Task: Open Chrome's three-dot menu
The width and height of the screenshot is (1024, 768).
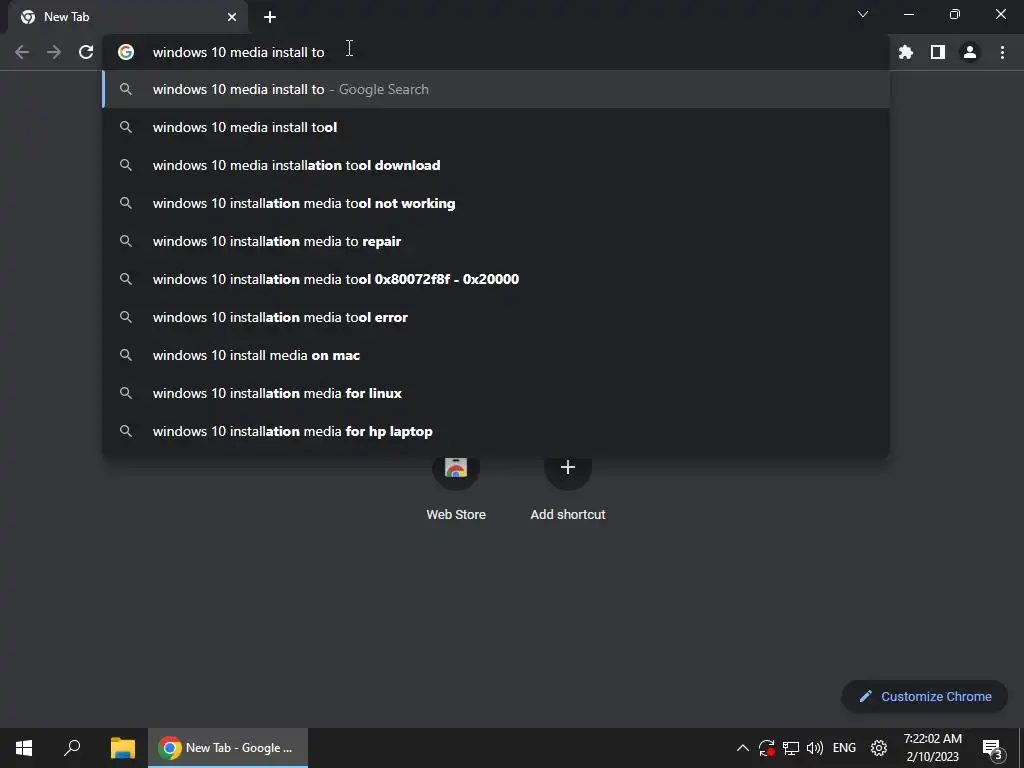Action: 1002,52
